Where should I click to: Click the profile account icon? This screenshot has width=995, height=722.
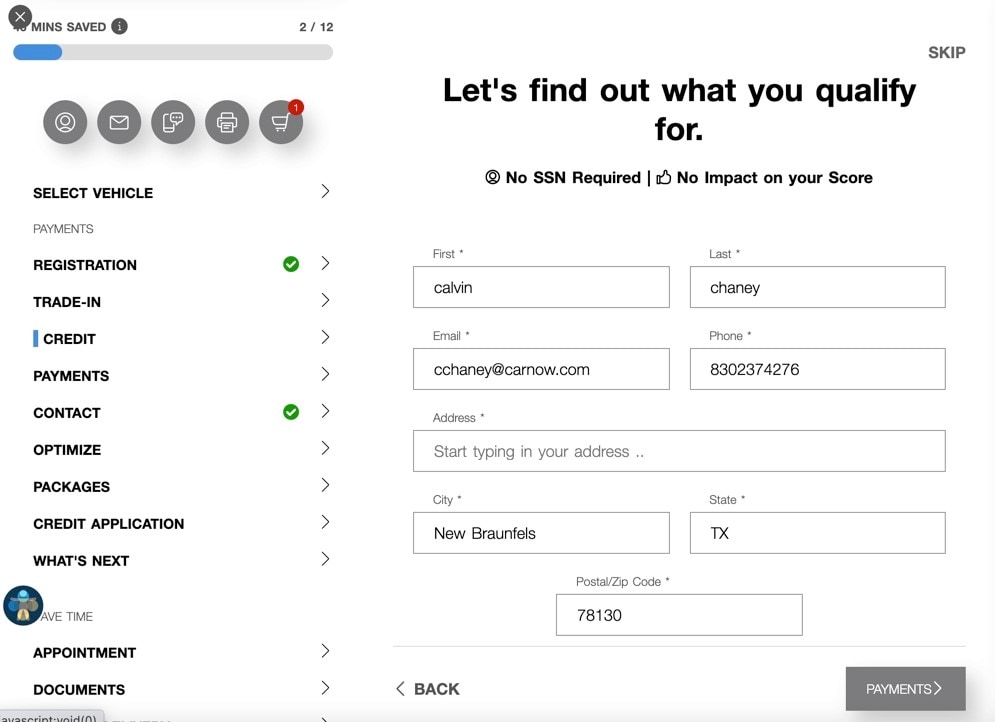65,123
